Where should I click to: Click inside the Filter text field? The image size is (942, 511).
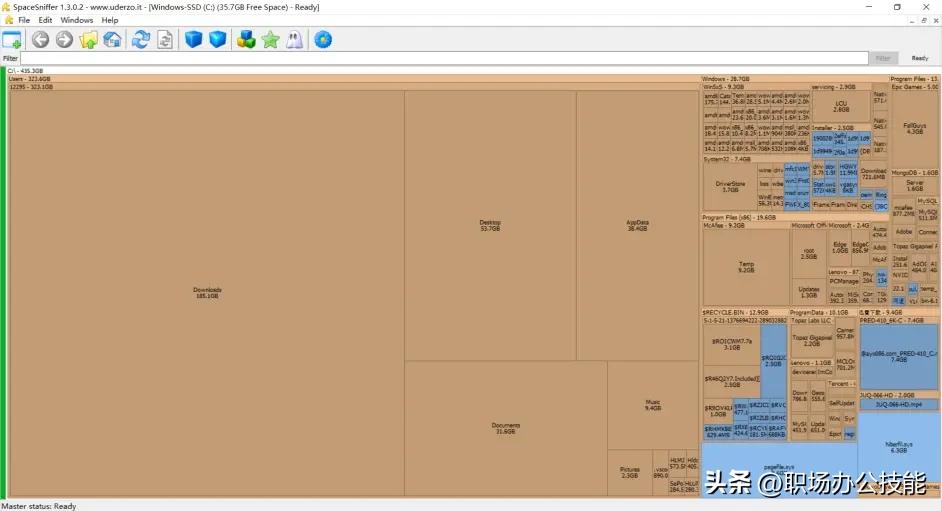[x=445, y=58]
